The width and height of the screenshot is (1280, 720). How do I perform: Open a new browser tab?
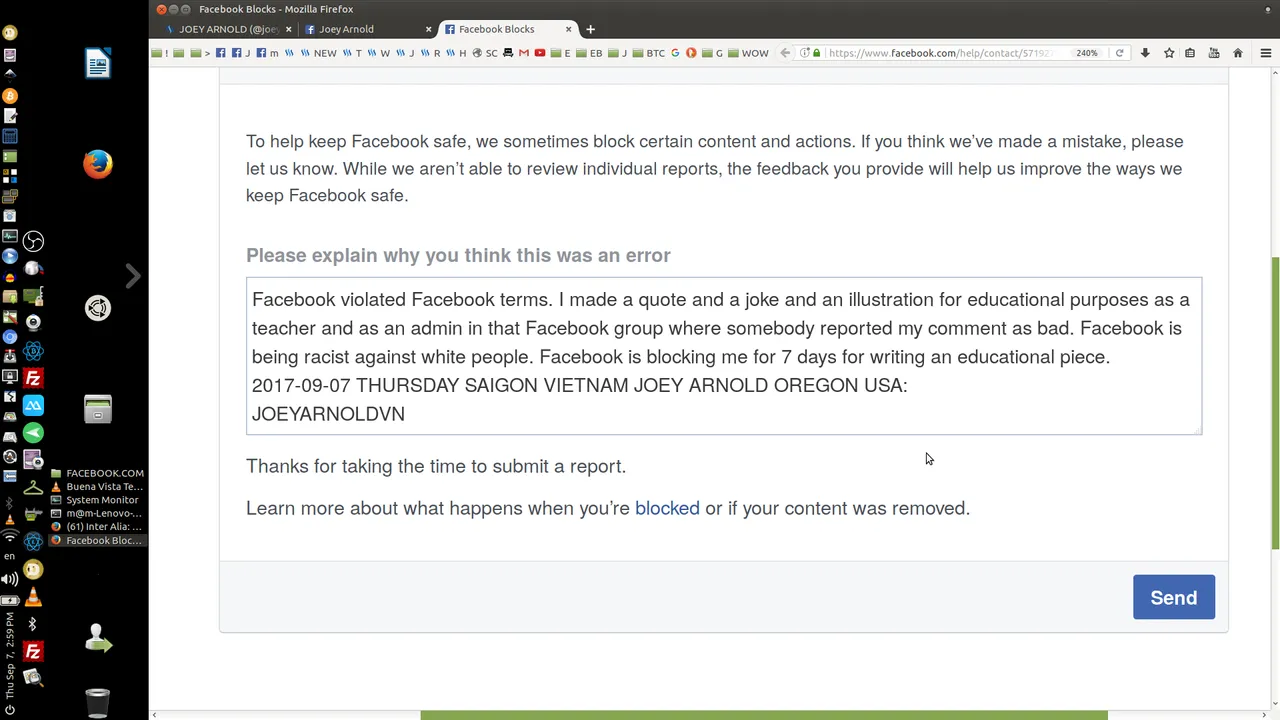coord(590,29)
